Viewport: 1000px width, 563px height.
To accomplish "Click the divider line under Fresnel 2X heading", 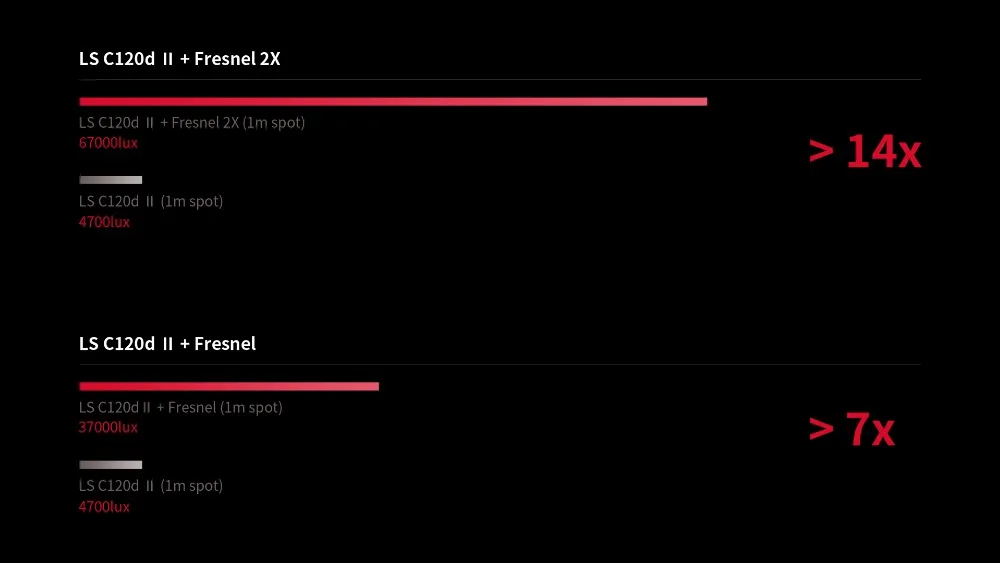I will [500, 80].
